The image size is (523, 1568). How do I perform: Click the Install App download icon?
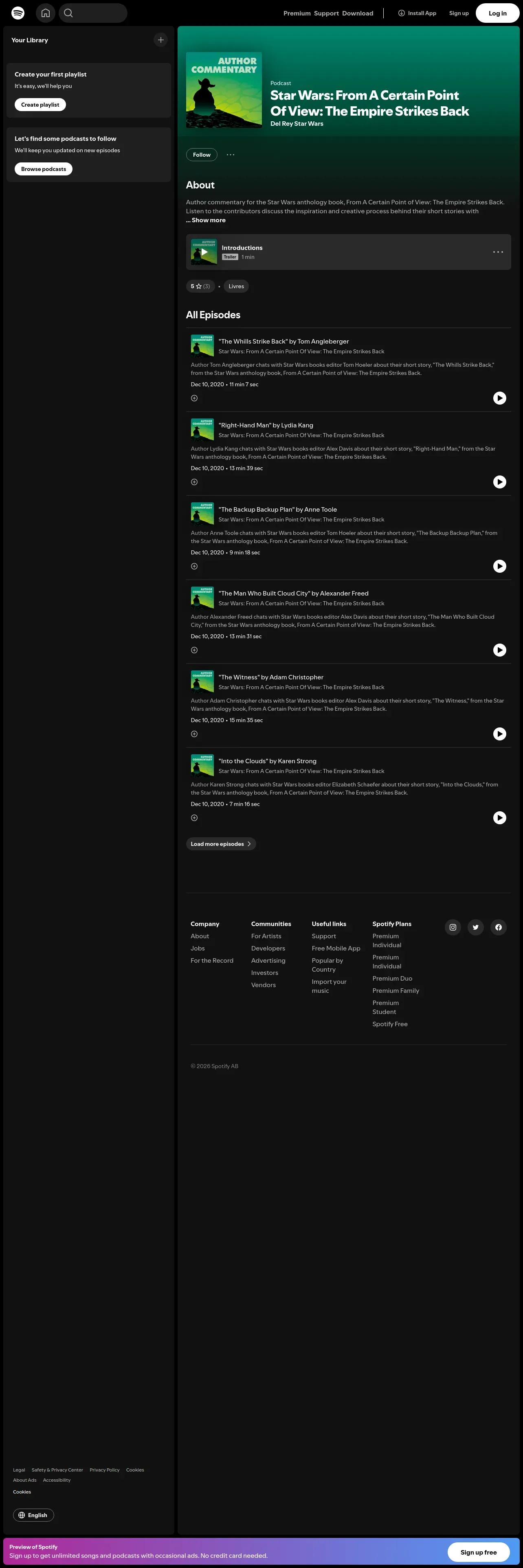[x=401, y=13]
